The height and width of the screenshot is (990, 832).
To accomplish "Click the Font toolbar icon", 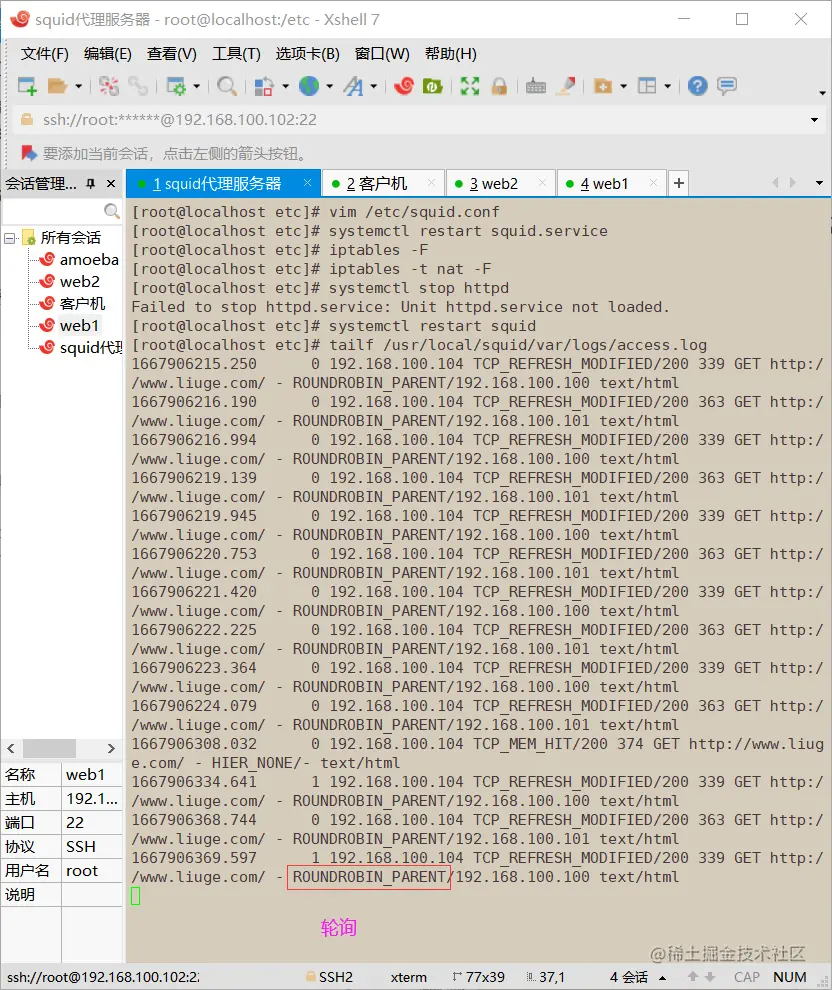I will point(354,86).
